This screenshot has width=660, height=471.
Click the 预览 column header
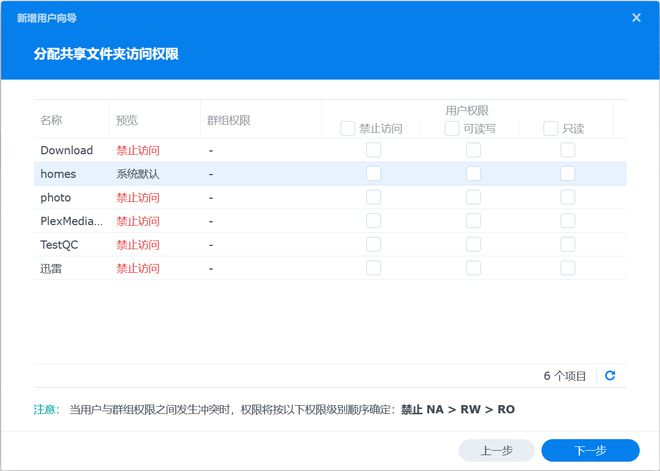tap(127, 120)
